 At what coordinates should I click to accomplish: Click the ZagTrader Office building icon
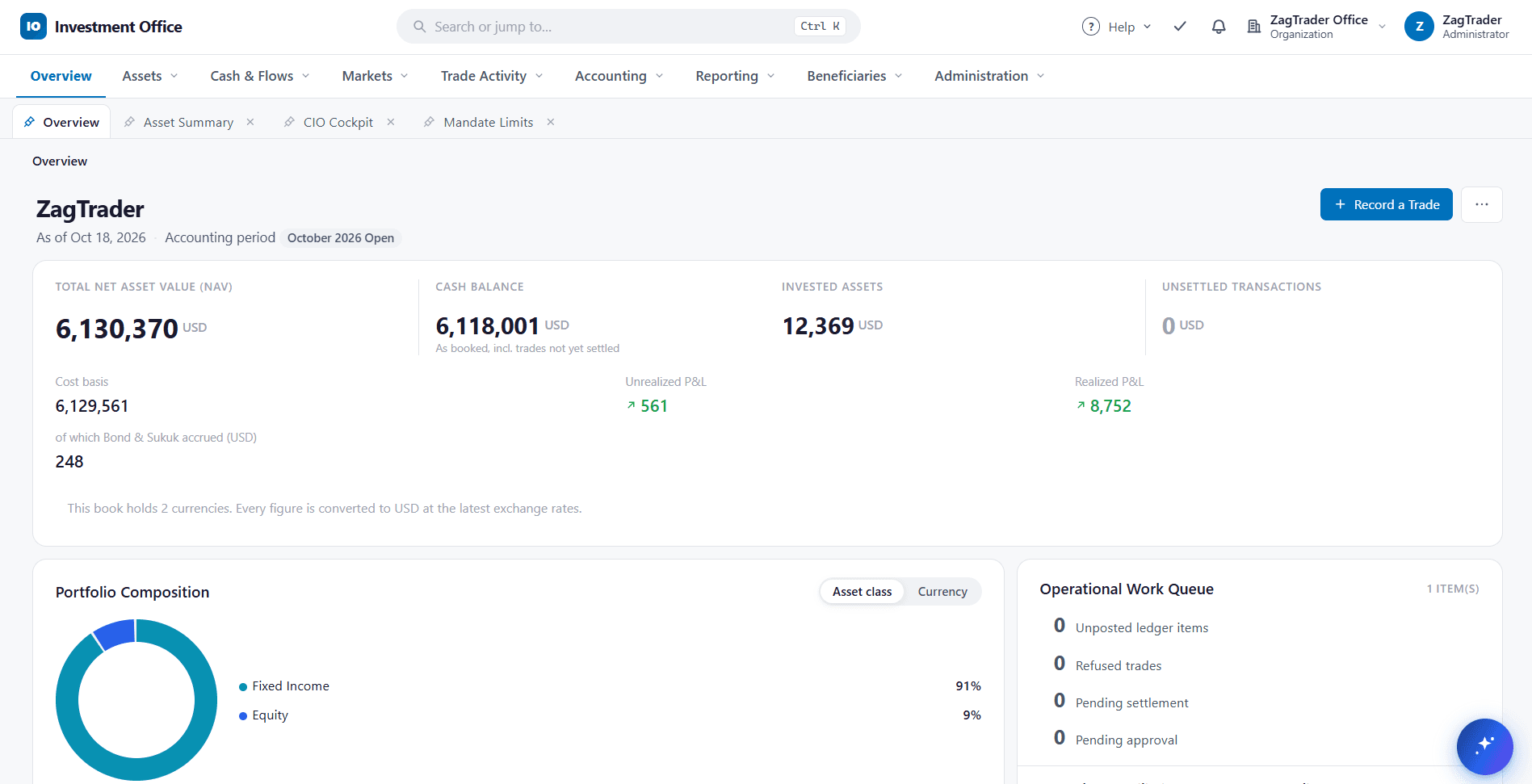coord(1254,27)
